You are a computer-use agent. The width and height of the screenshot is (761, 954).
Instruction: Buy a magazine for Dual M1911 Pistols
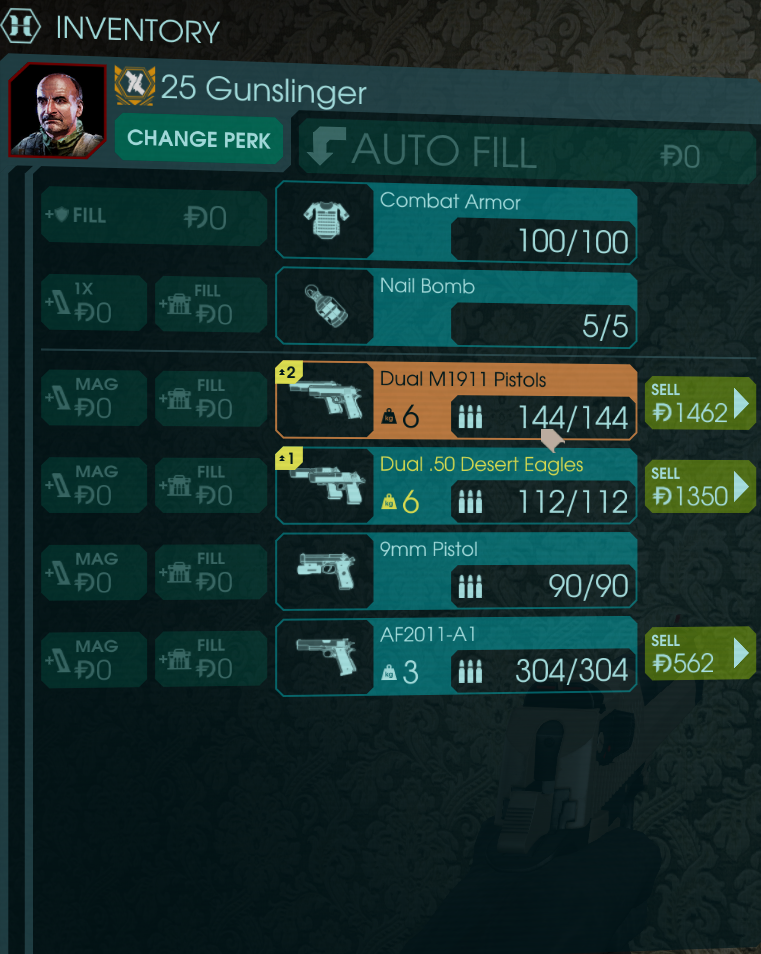pyautogui.click(x=94, y=398)
